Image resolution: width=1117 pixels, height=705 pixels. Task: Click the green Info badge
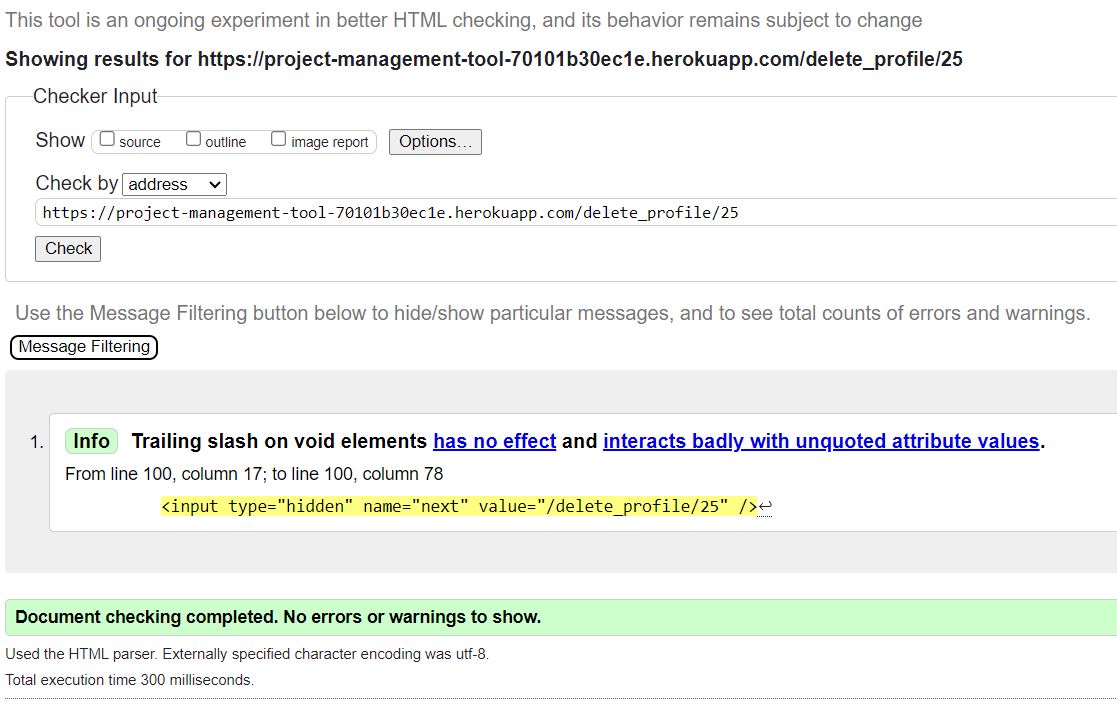(x=91, y=440)
